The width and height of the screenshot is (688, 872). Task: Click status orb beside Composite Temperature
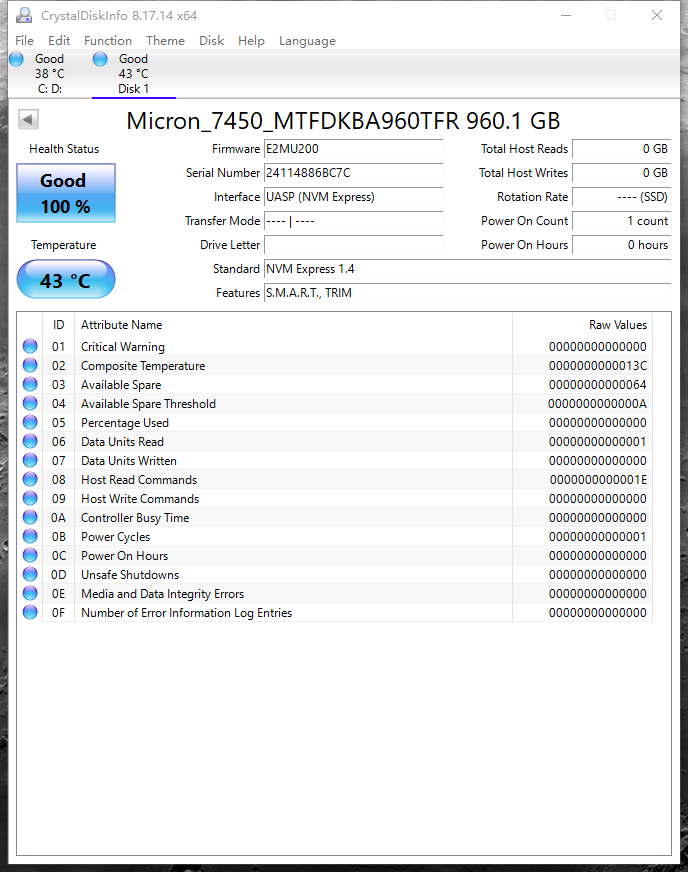click(x=30, y=365)
